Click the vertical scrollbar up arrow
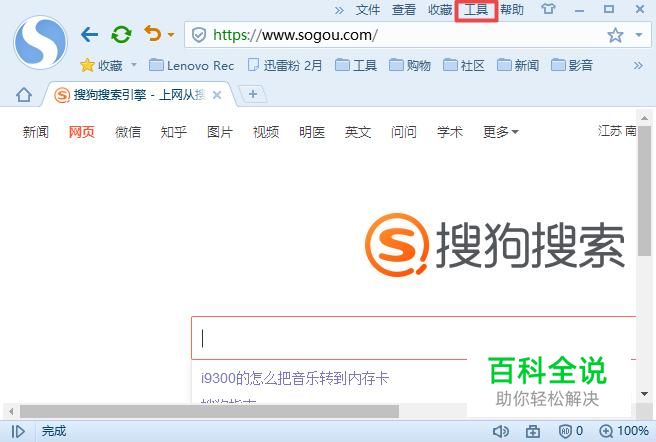 click(x=644, y=118)
